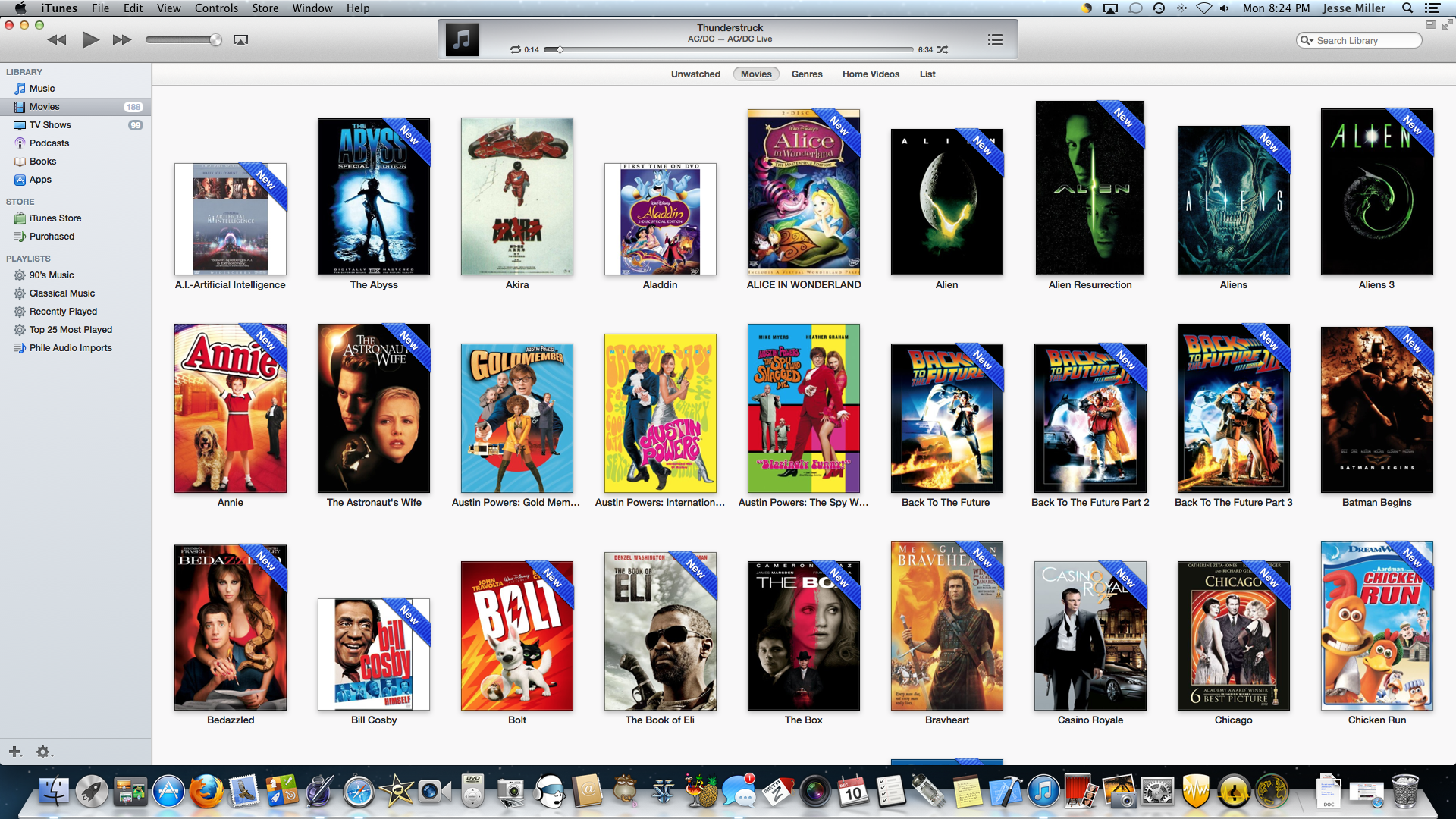
Task: Open the View menu
Action: pos(168,8)
